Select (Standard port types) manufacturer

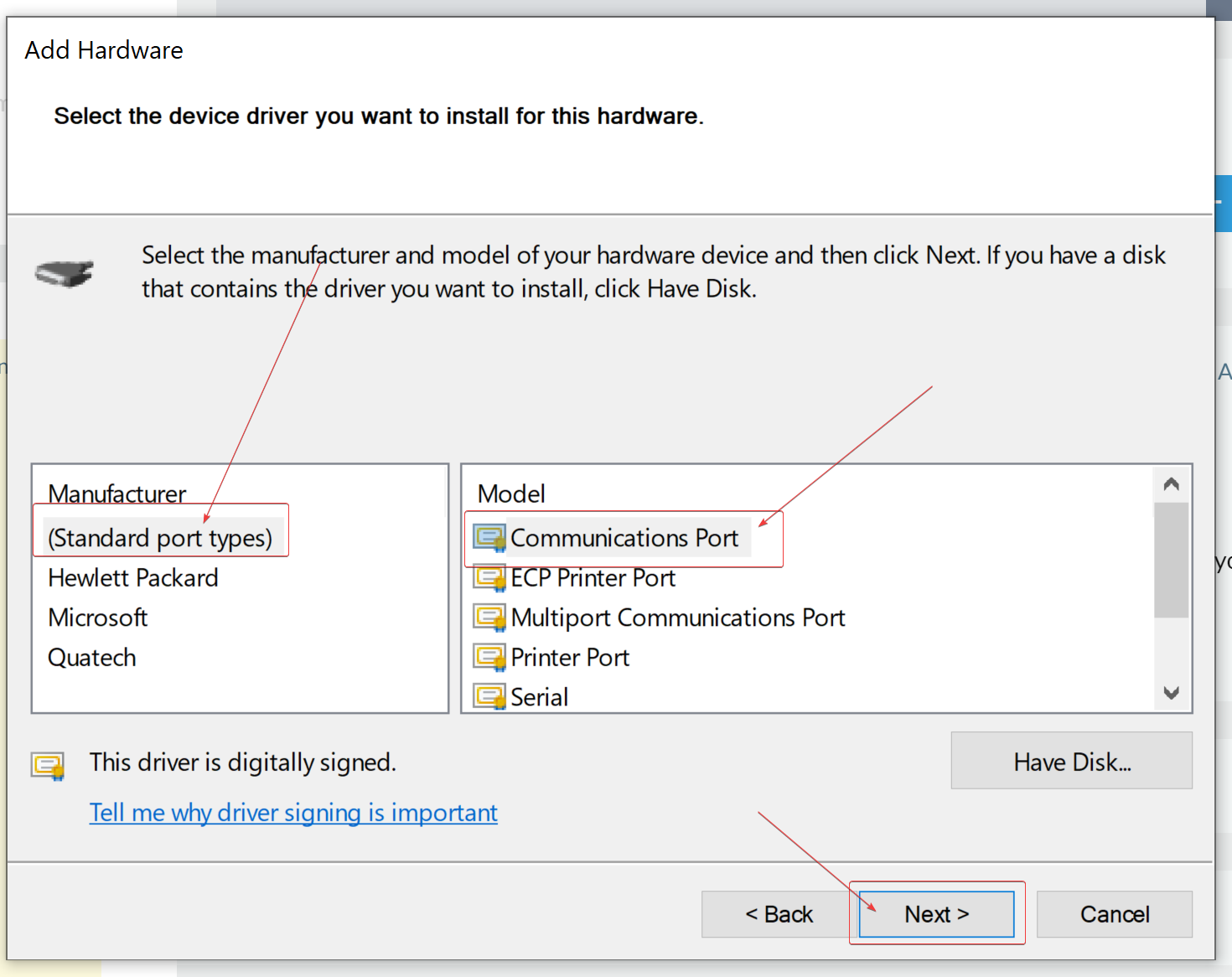(x=160, y=538)
